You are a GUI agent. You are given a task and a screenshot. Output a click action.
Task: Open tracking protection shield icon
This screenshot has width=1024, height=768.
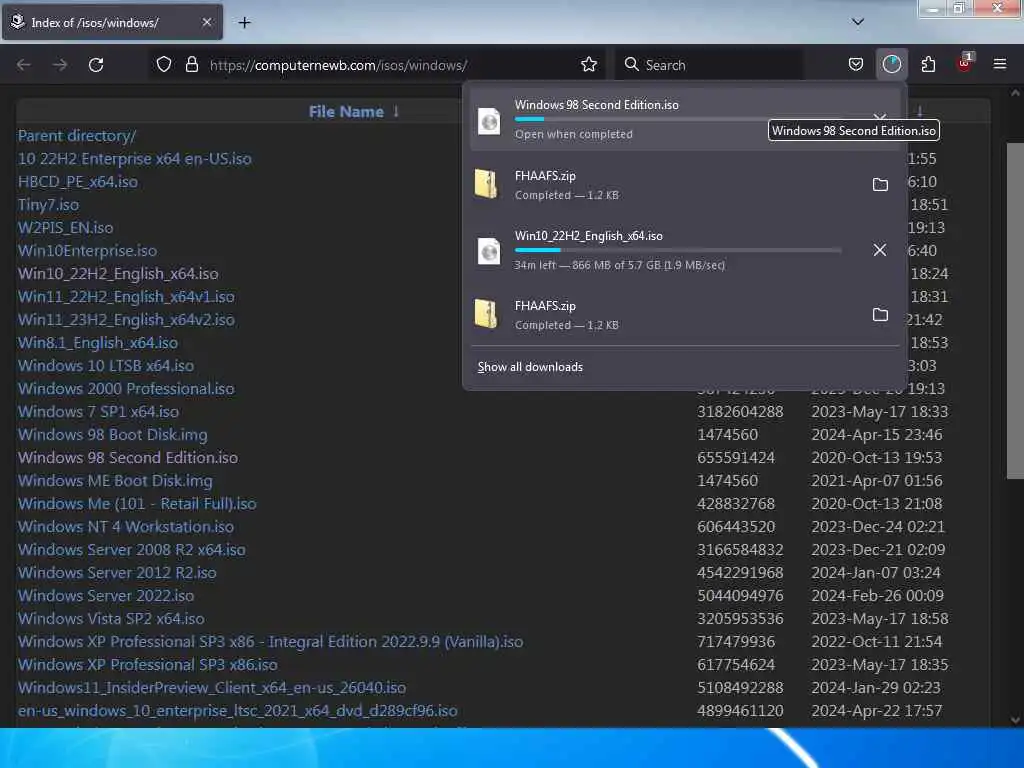pos(164,64)
